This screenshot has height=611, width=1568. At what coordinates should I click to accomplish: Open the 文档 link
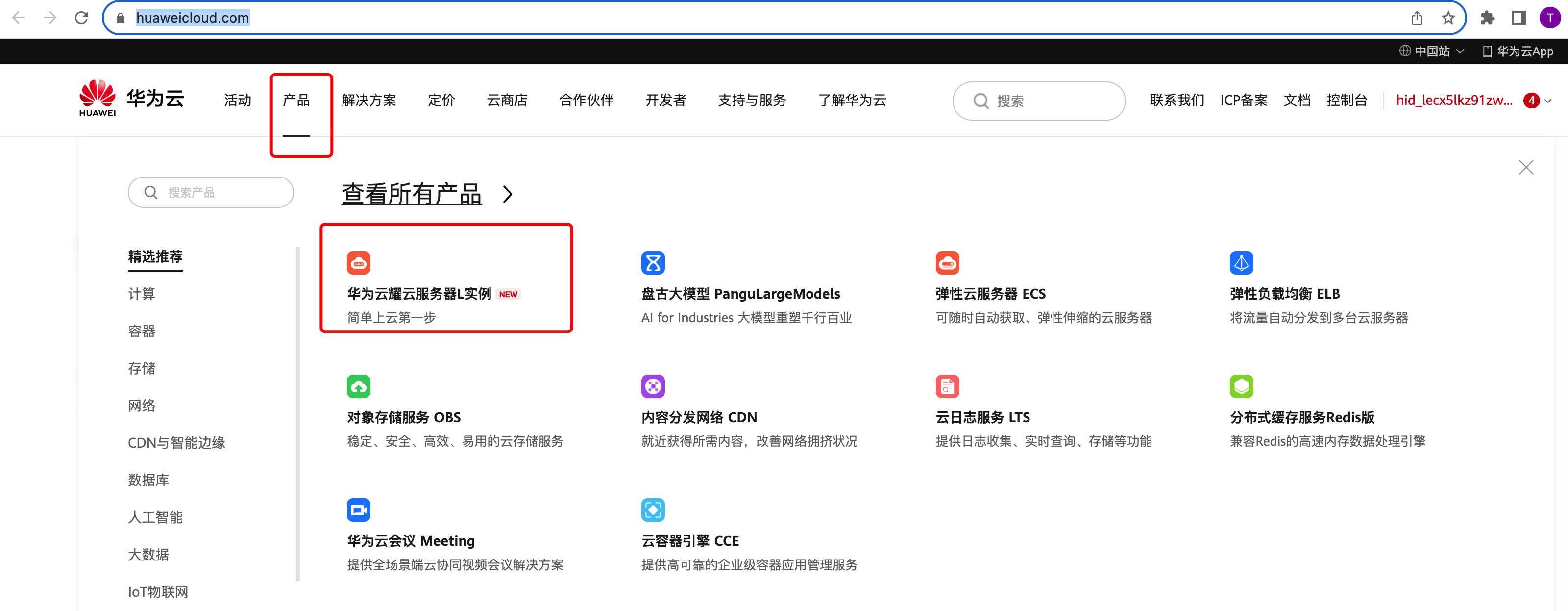[1297, 101]
